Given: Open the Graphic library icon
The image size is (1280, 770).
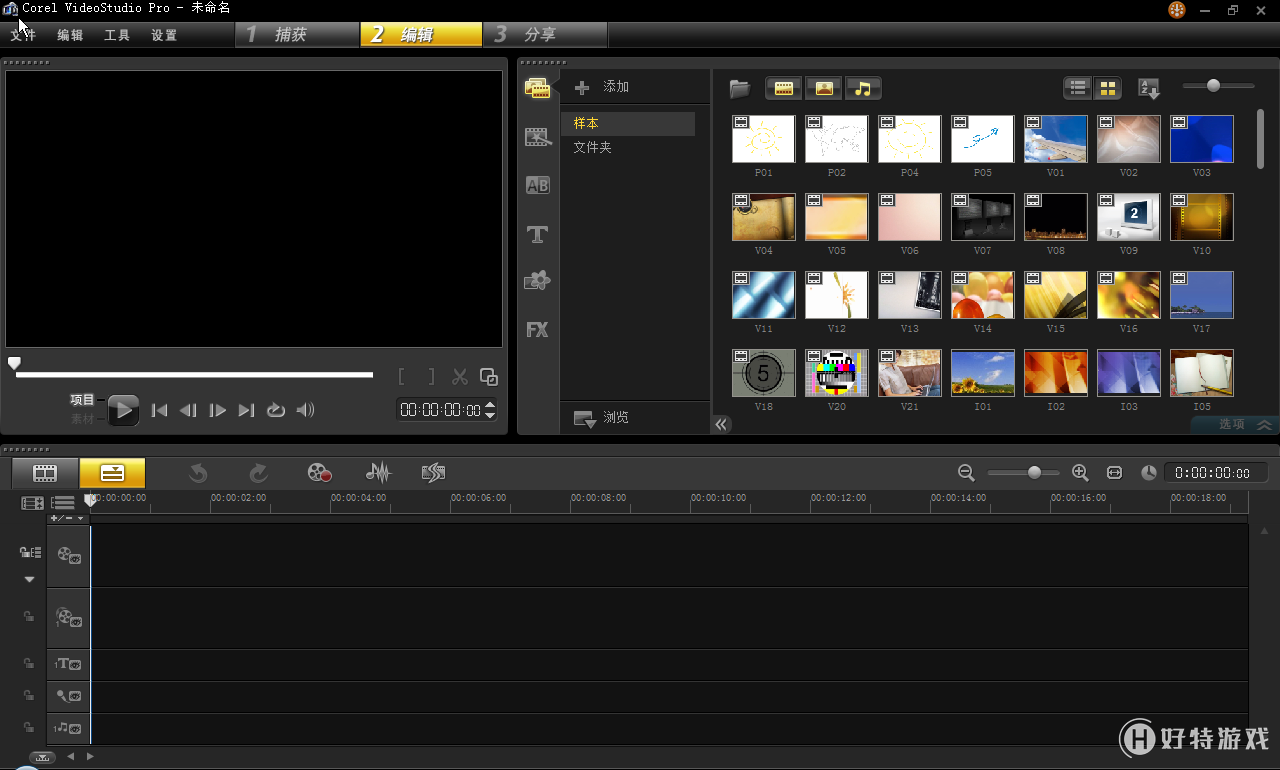Looking at the screenshot, I should pyautogui.click(x=538, y=281).
